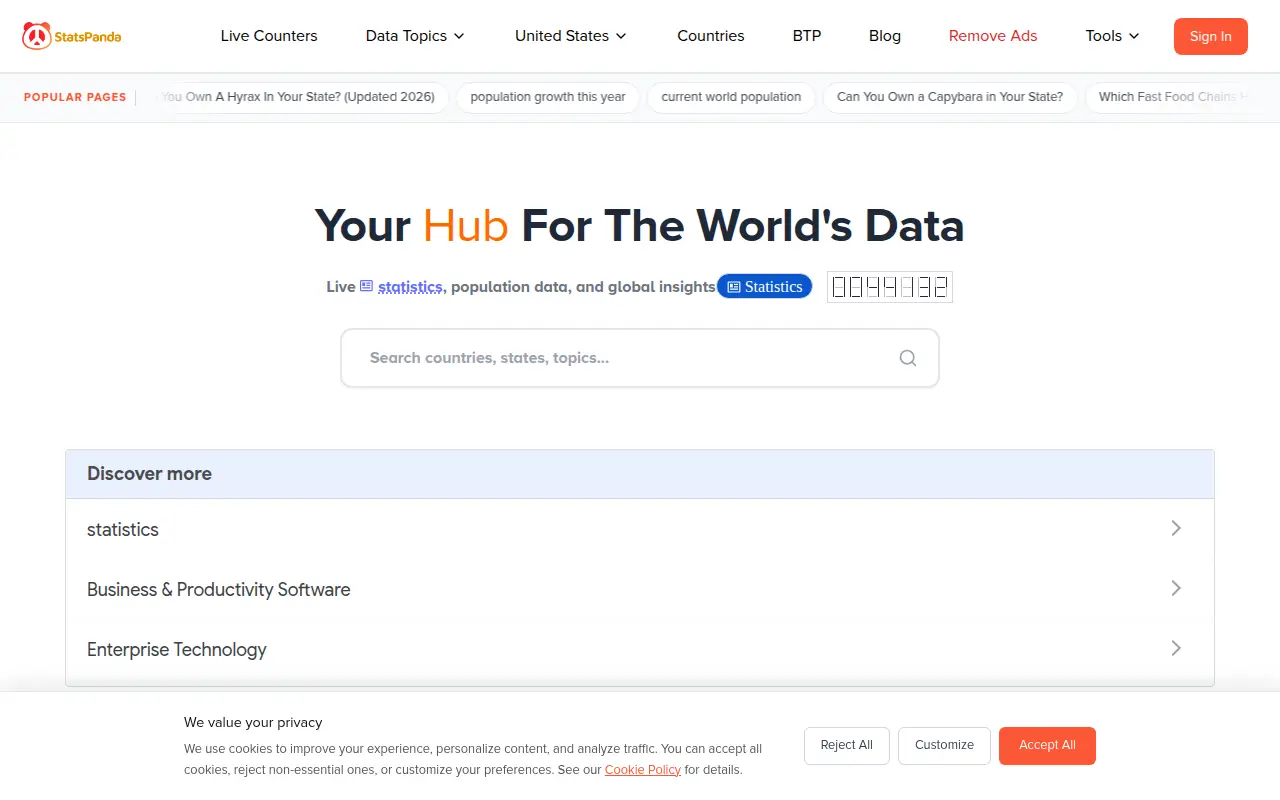Image resolution: width=1280 pixels, height=800 pixels.
Task: Click the chevron on the statistics row
Action: coord(1176,528)
